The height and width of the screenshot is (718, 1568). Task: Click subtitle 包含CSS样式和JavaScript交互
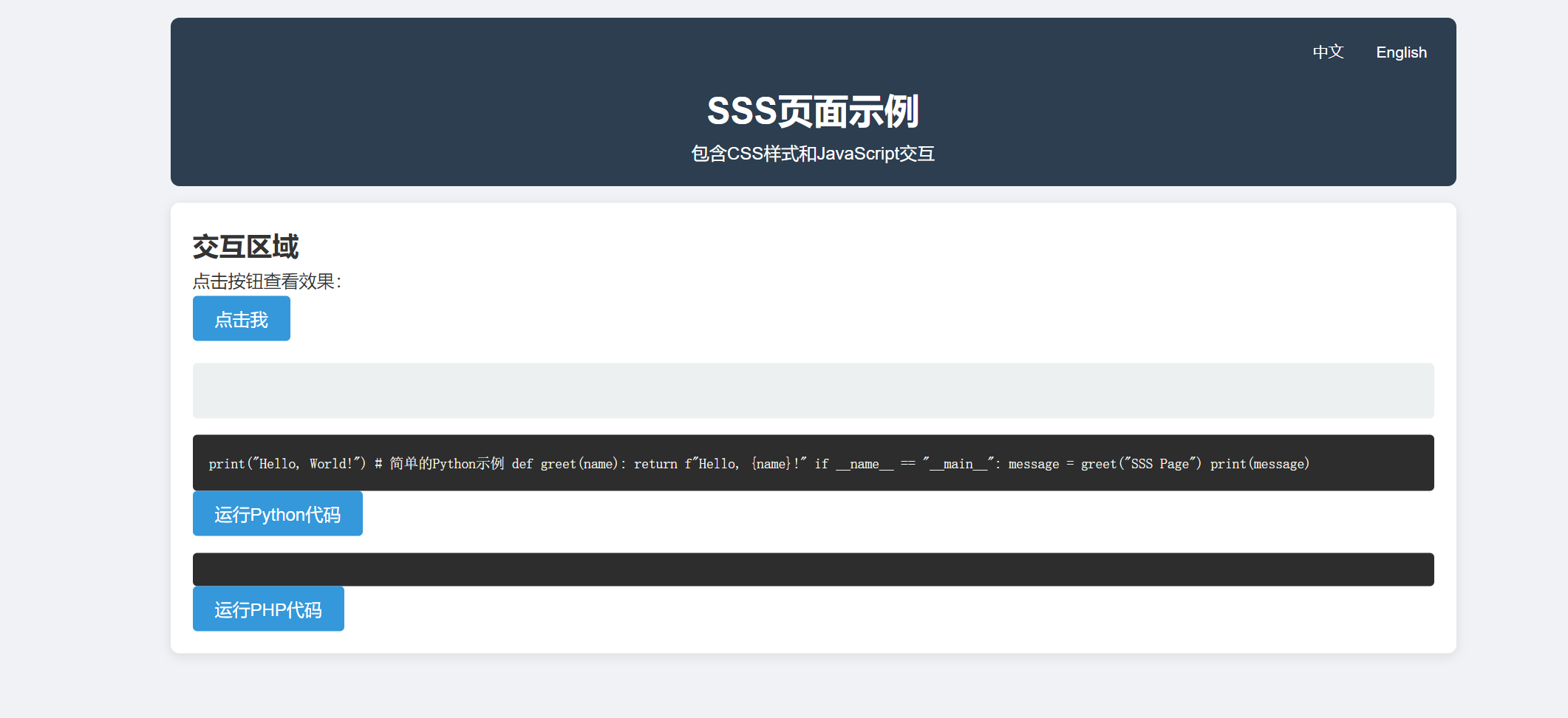pyautogui.click(x=813, y=154)
